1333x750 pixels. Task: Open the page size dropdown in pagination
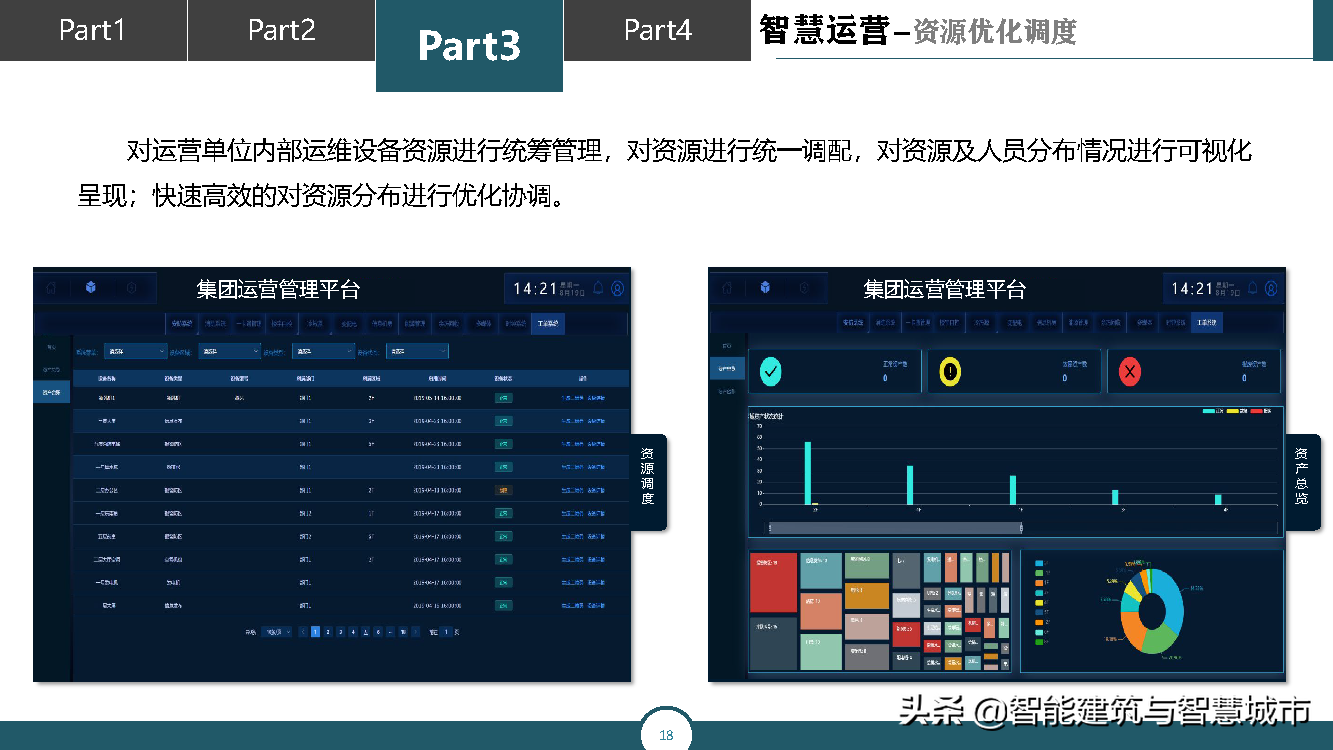277,632
